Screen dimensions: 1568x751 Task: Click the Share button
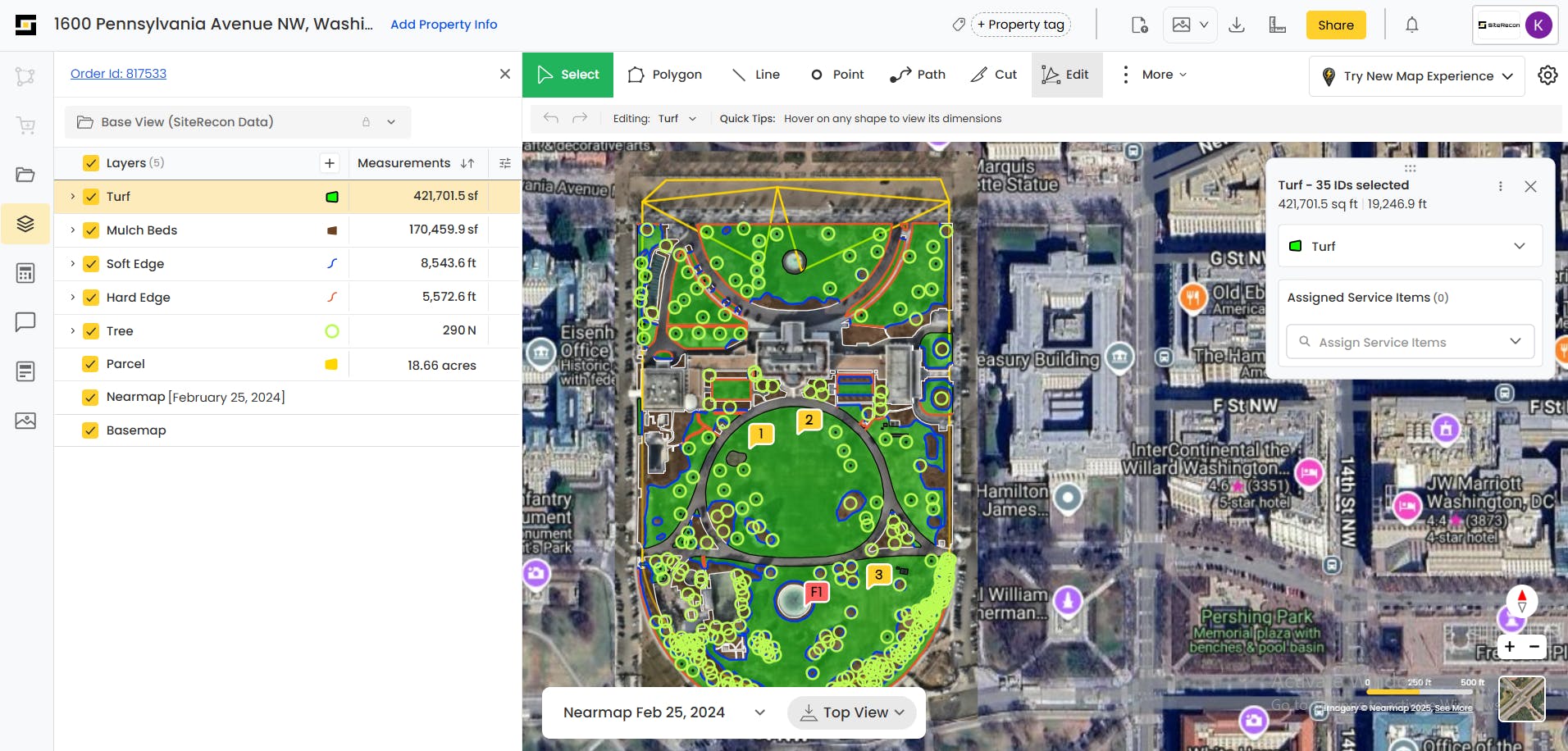point(1336,25)
